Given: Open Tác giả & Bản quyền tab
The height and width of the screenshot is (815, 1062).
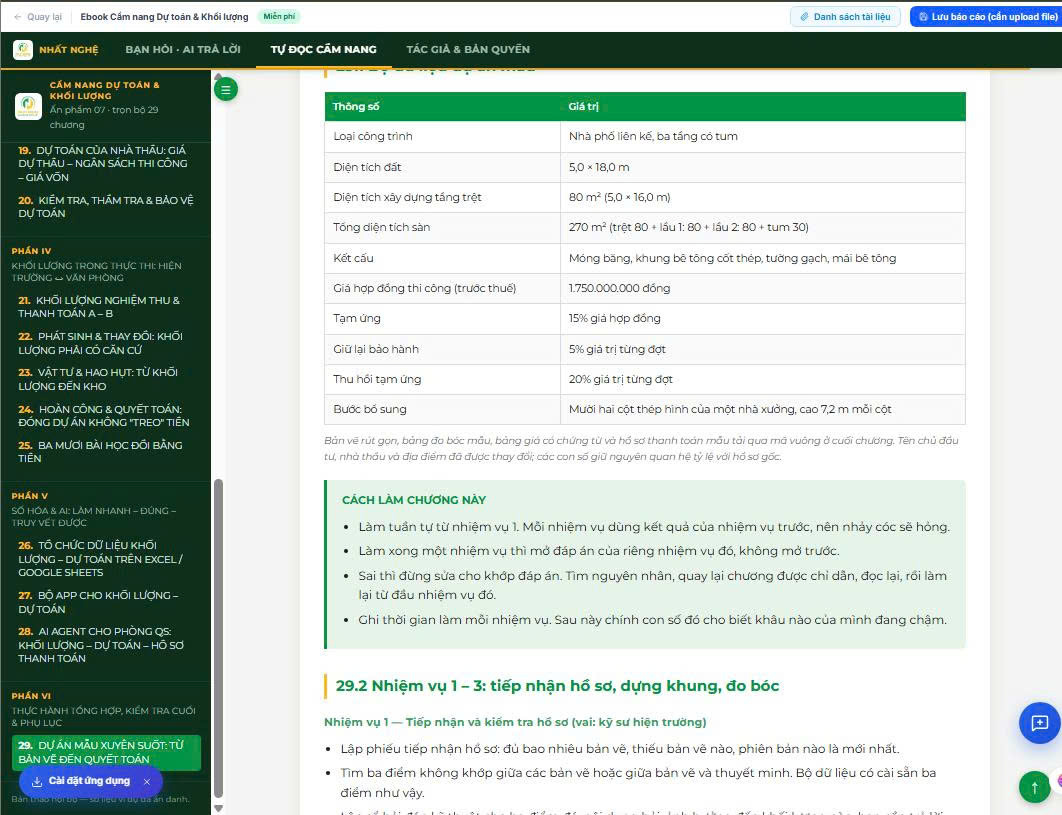Looking at the screenshot, I should point(468,49).
